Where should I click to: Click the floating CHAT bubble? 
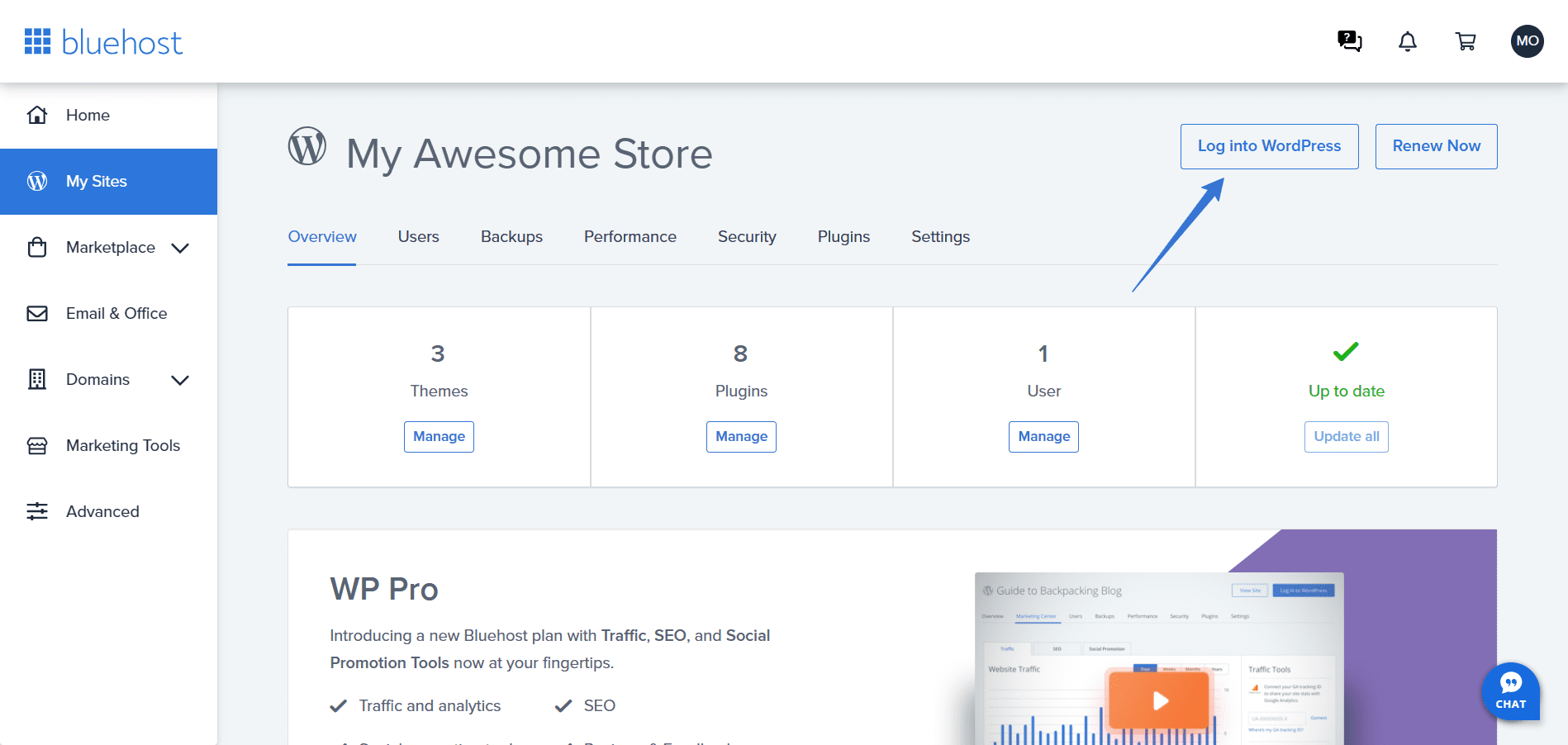click(1510, 691)
